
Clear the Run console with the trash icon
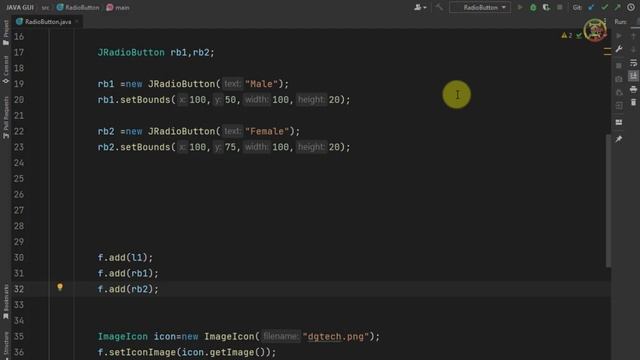click(x=633, y=102)
